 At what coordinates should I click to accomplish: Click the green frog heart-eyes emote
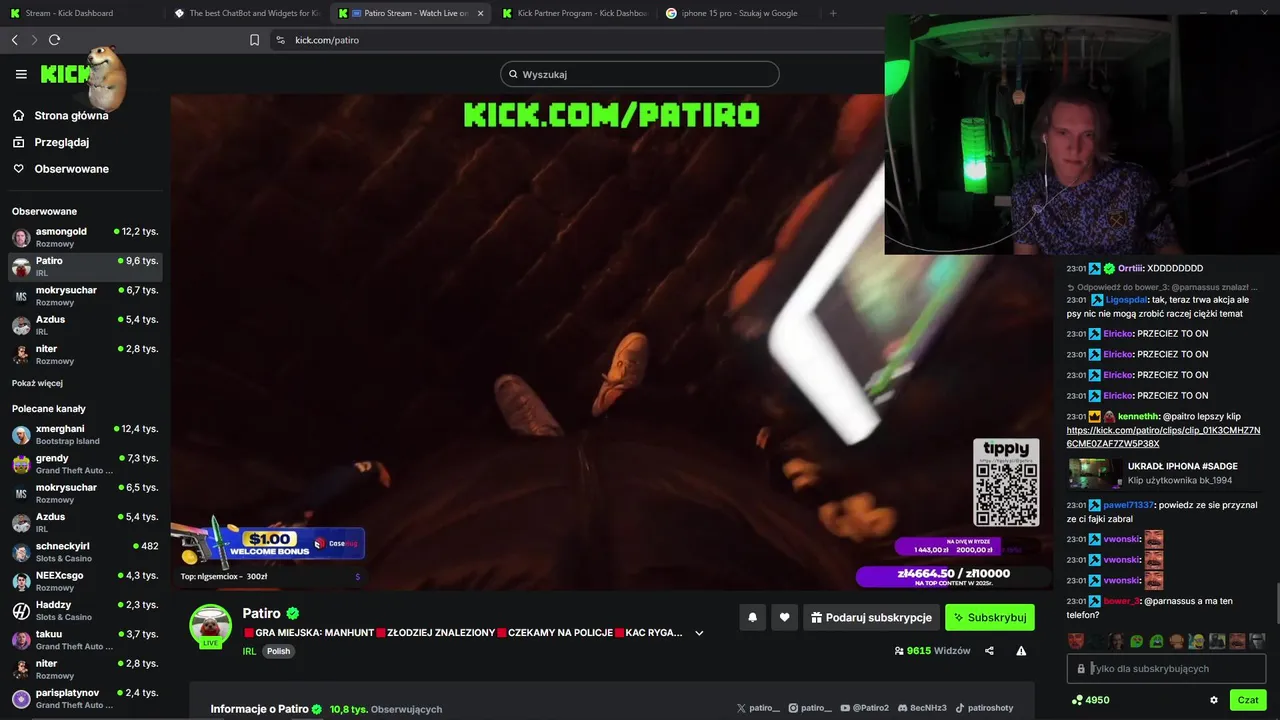pyautogui.click(x=1136, y=641)
